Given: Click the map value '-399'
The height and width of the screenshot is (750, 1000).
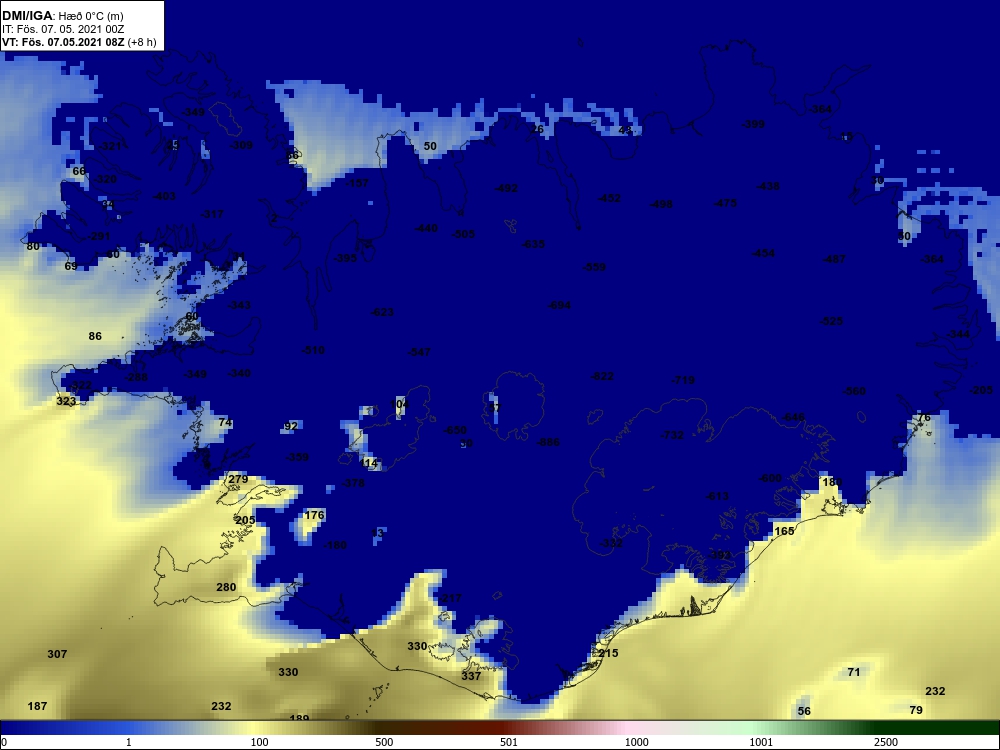Looking at the screenshot, I should point(753,124).
